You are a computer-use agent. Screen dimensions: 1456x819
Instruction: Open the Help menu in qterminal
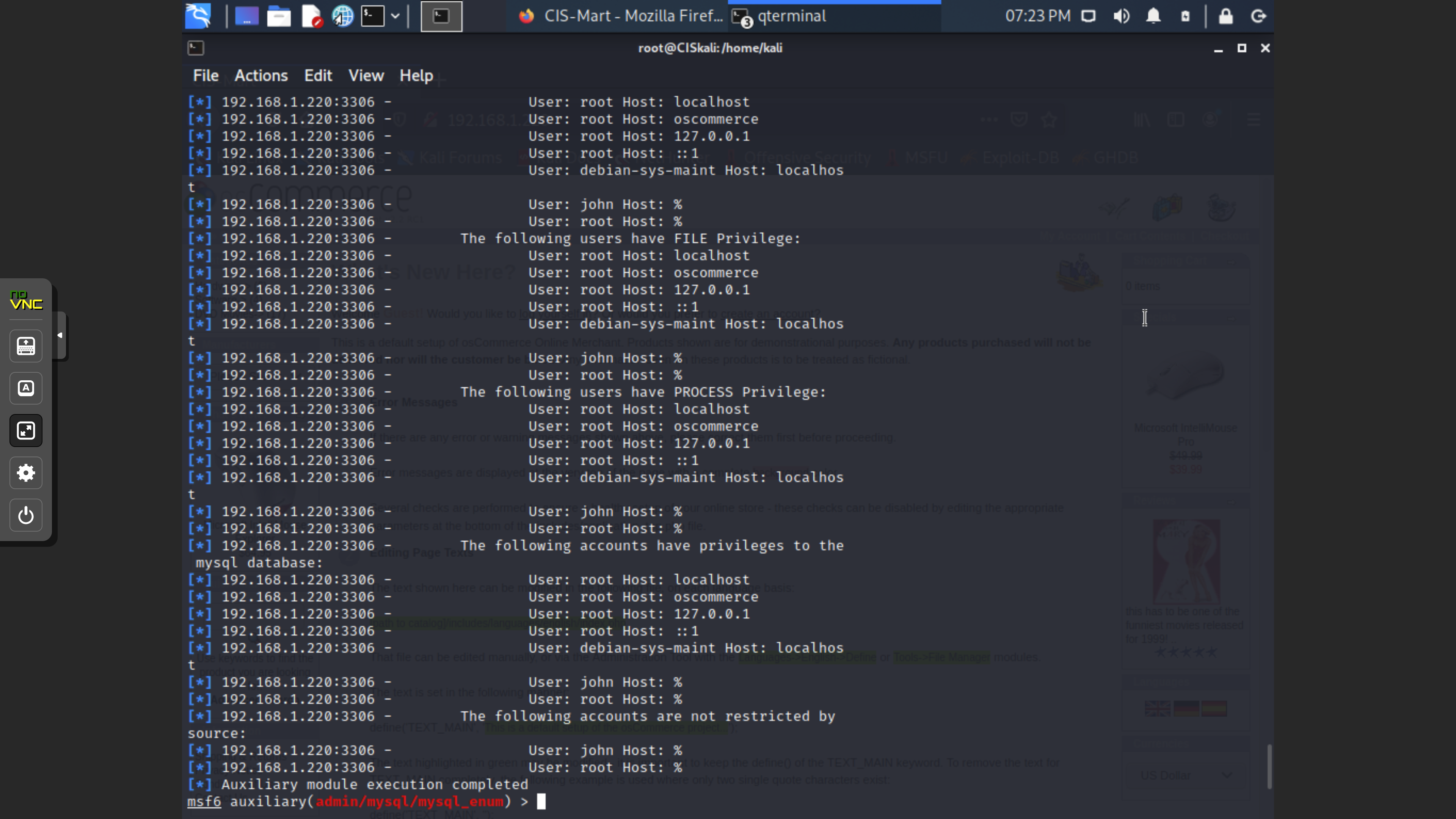[x=416, y=75]
